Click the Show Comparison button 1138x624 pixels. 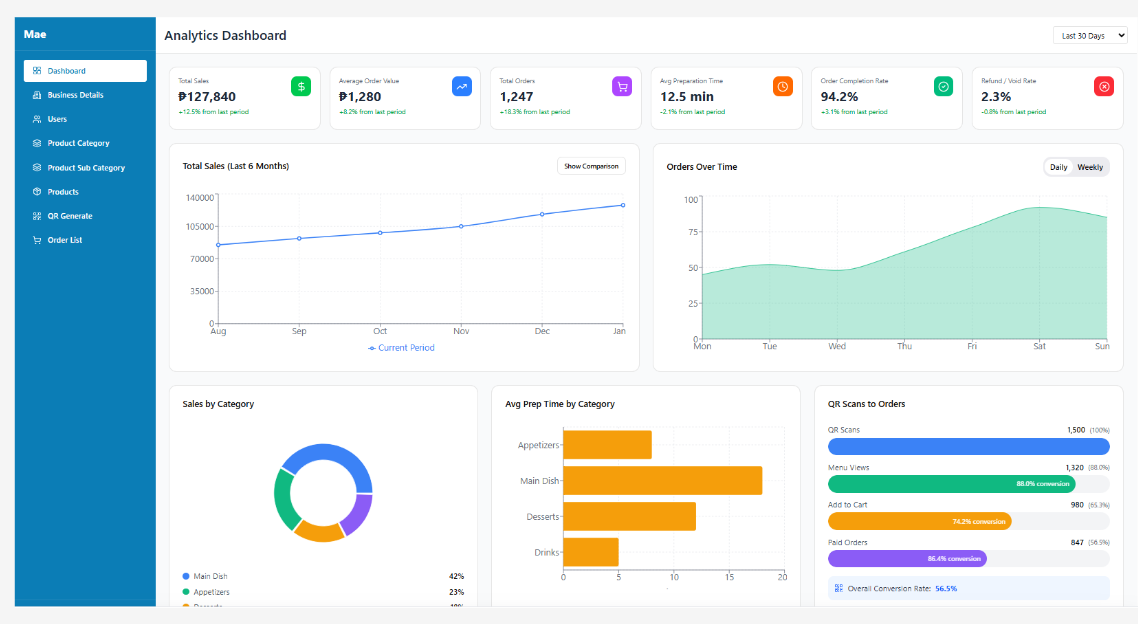pos(591,166)
